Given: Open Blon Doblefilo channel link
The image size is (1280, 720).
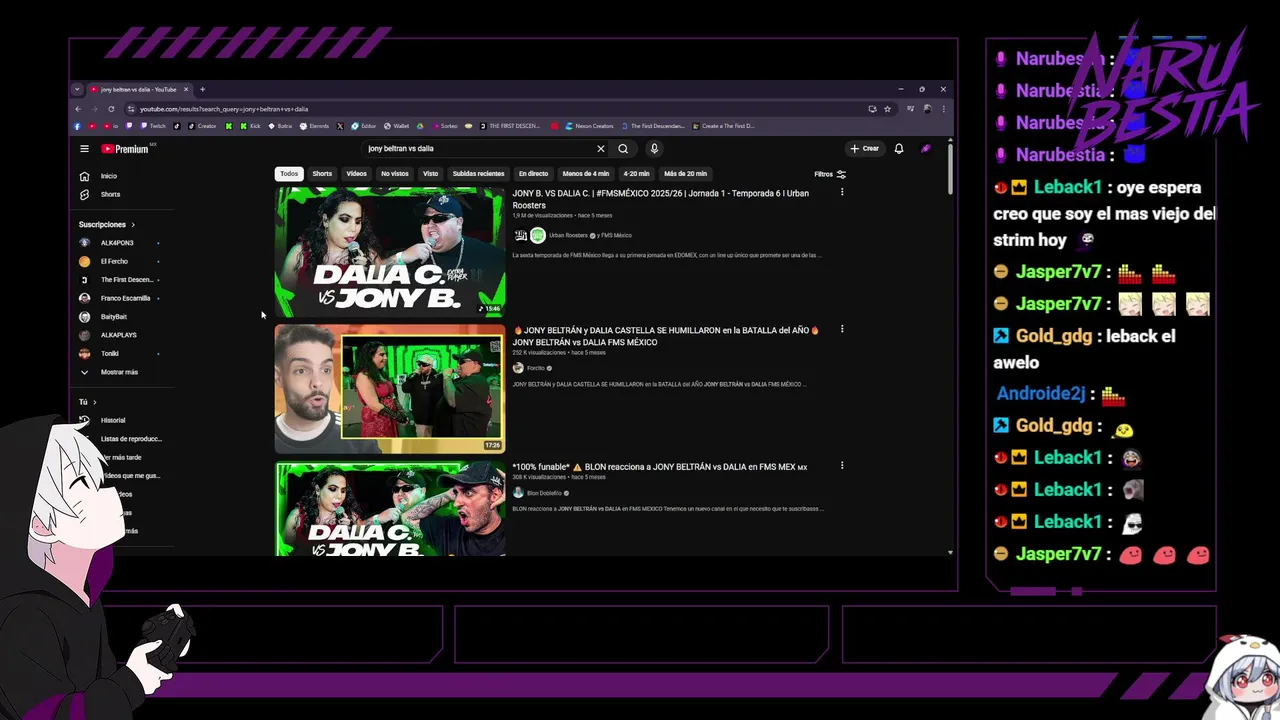Looking at the screenshot, I should pyautogui.click(x=544, y=493).
